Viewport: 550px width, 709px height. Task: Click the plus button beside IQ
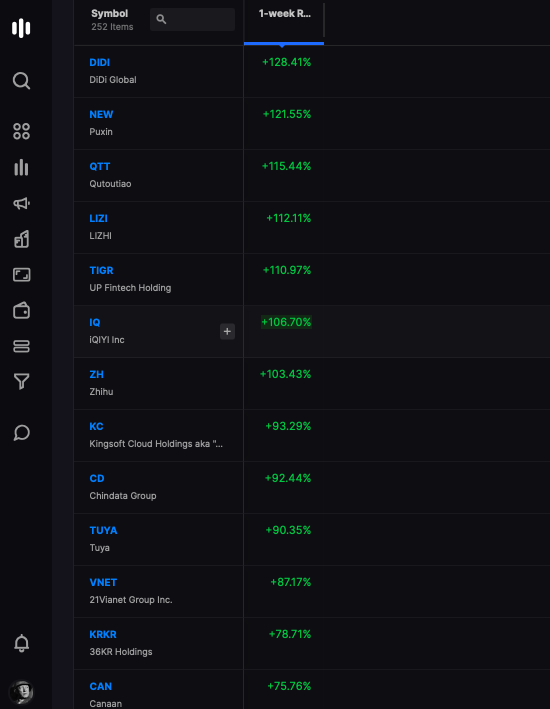(227, 331)
